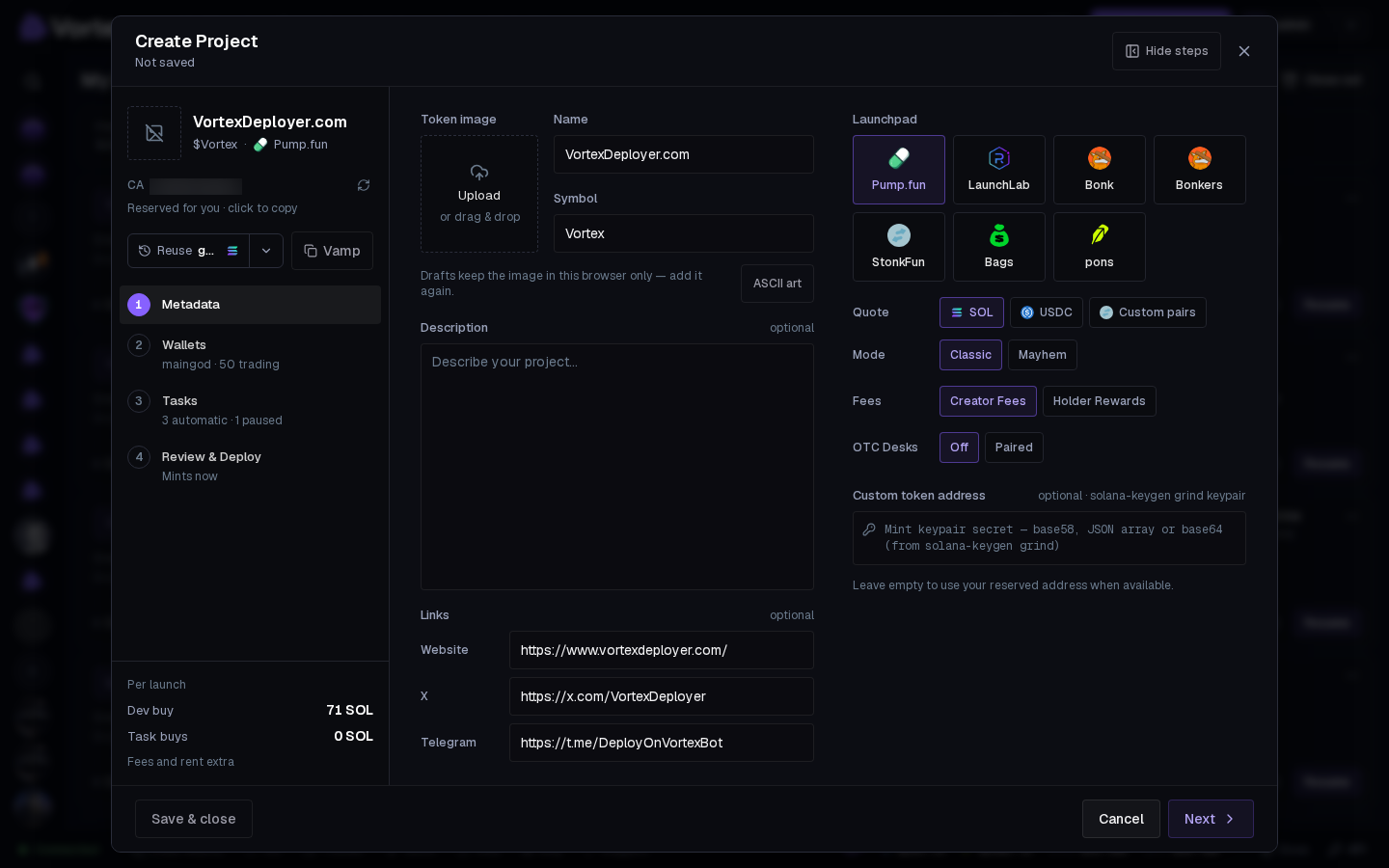
Task: Choose Custom pairs quote option
Action: [x=1148, y=312]
